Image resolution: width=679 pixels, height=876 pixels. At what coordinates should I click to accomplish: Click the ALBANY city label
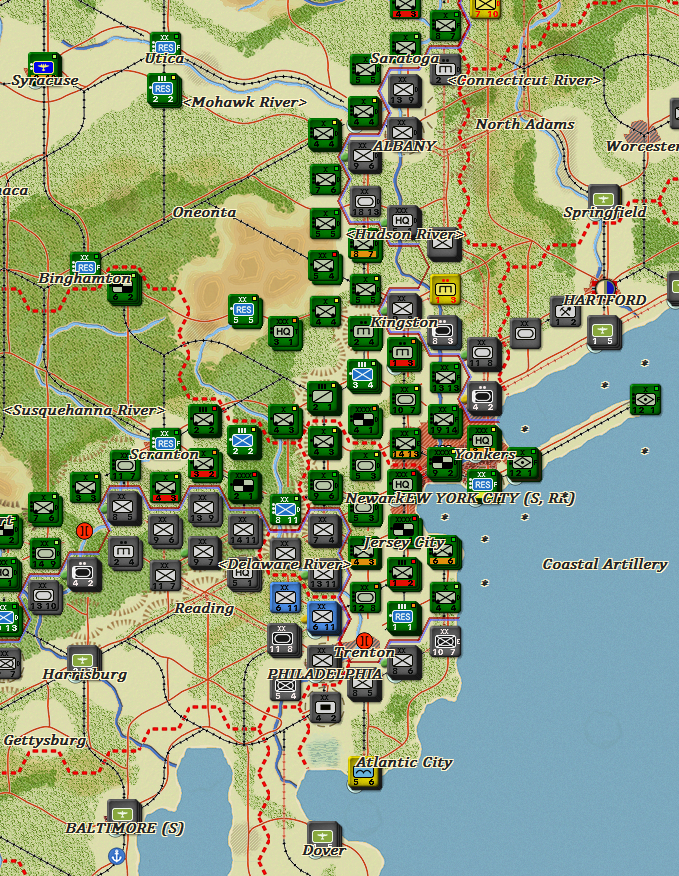coord(403,146)
